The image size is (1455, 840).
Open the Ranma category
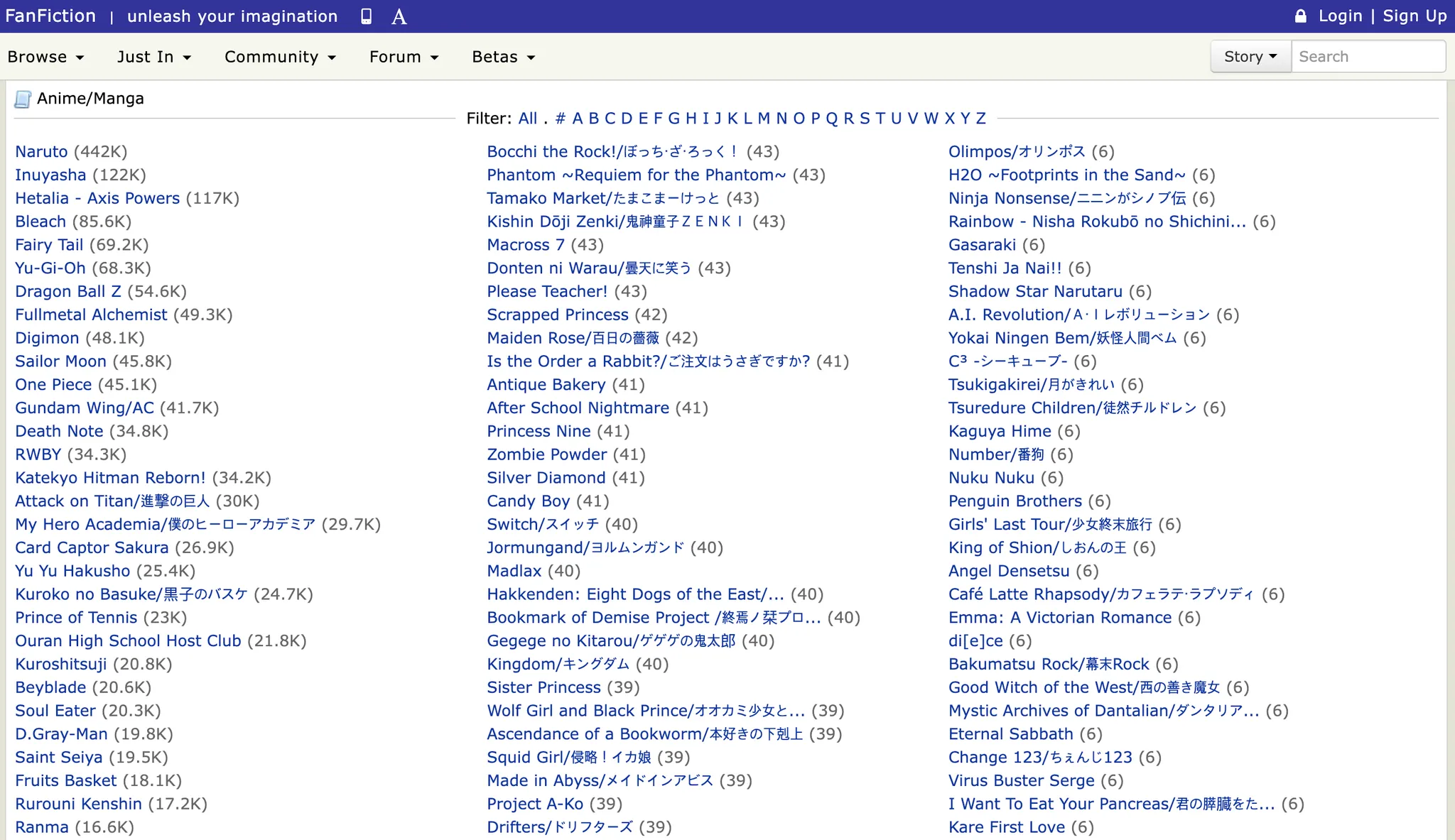click(x=42, y=827)
